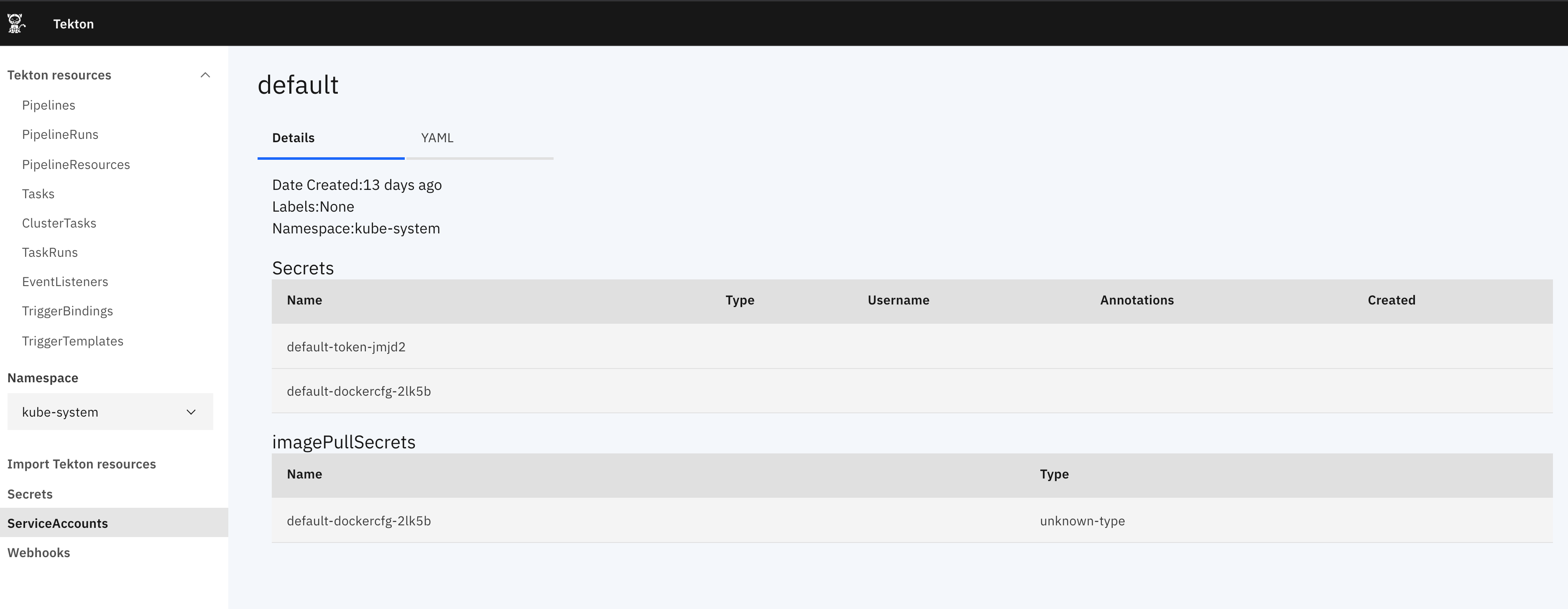Show EventListeners

pyautogui.click(x=64, y=281)
